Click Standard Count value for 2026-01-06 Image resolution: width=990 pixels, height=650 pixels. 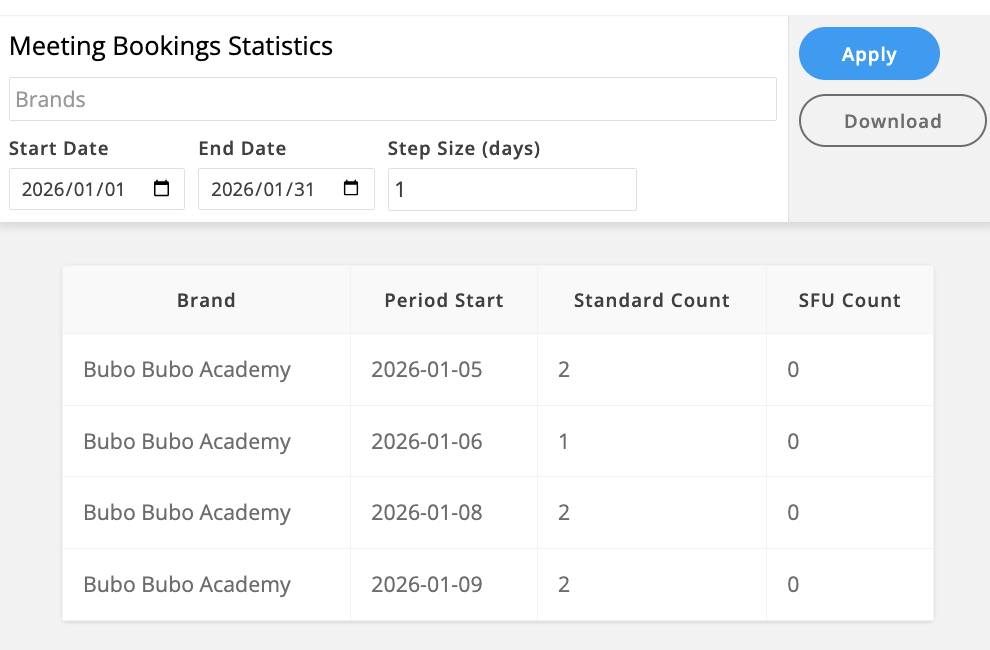(564, 441)
